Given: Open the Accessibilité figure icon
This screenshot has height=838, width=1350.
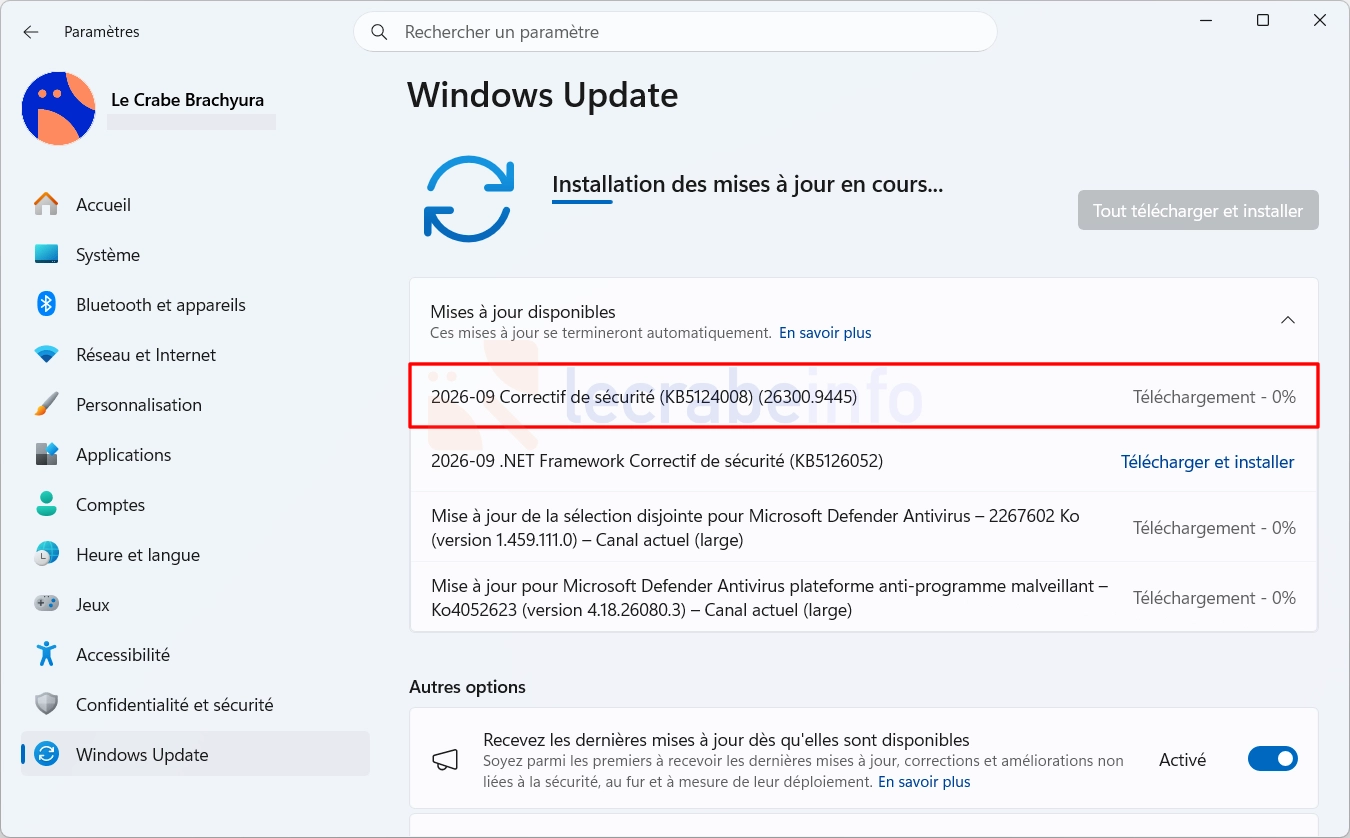Looking at the screenshot, I should click(x=46, y=654).
